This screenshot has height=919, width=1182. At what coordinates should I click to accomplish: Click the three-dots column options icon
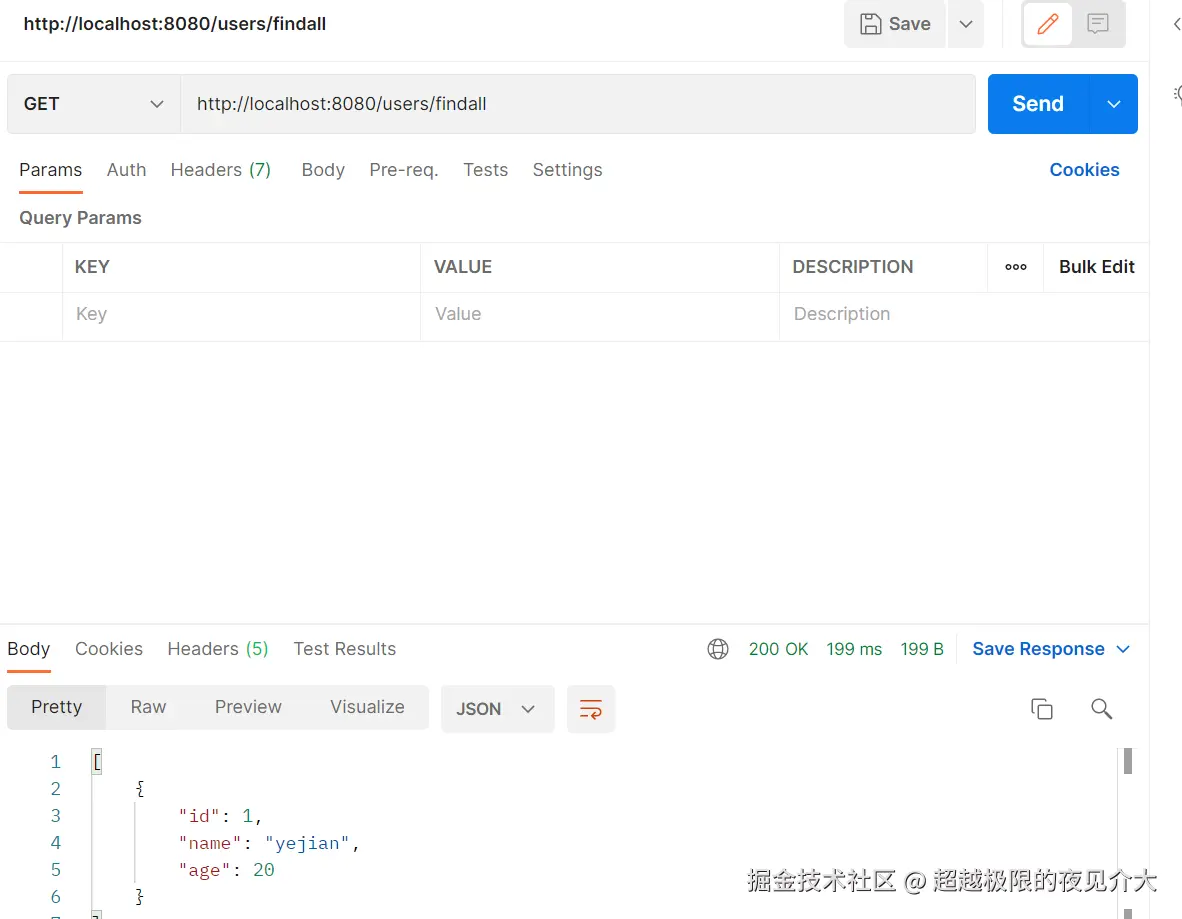pos(1015,267)
